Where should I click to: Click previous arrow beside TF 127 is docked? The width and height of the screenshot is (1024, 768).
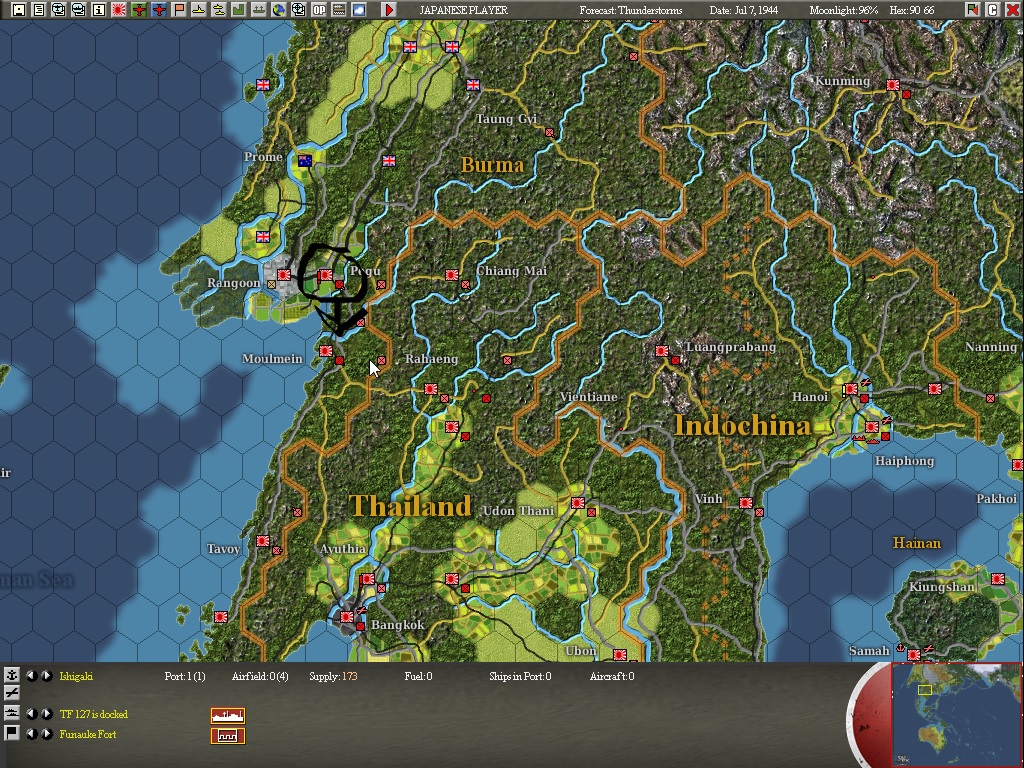pos(31,714)
